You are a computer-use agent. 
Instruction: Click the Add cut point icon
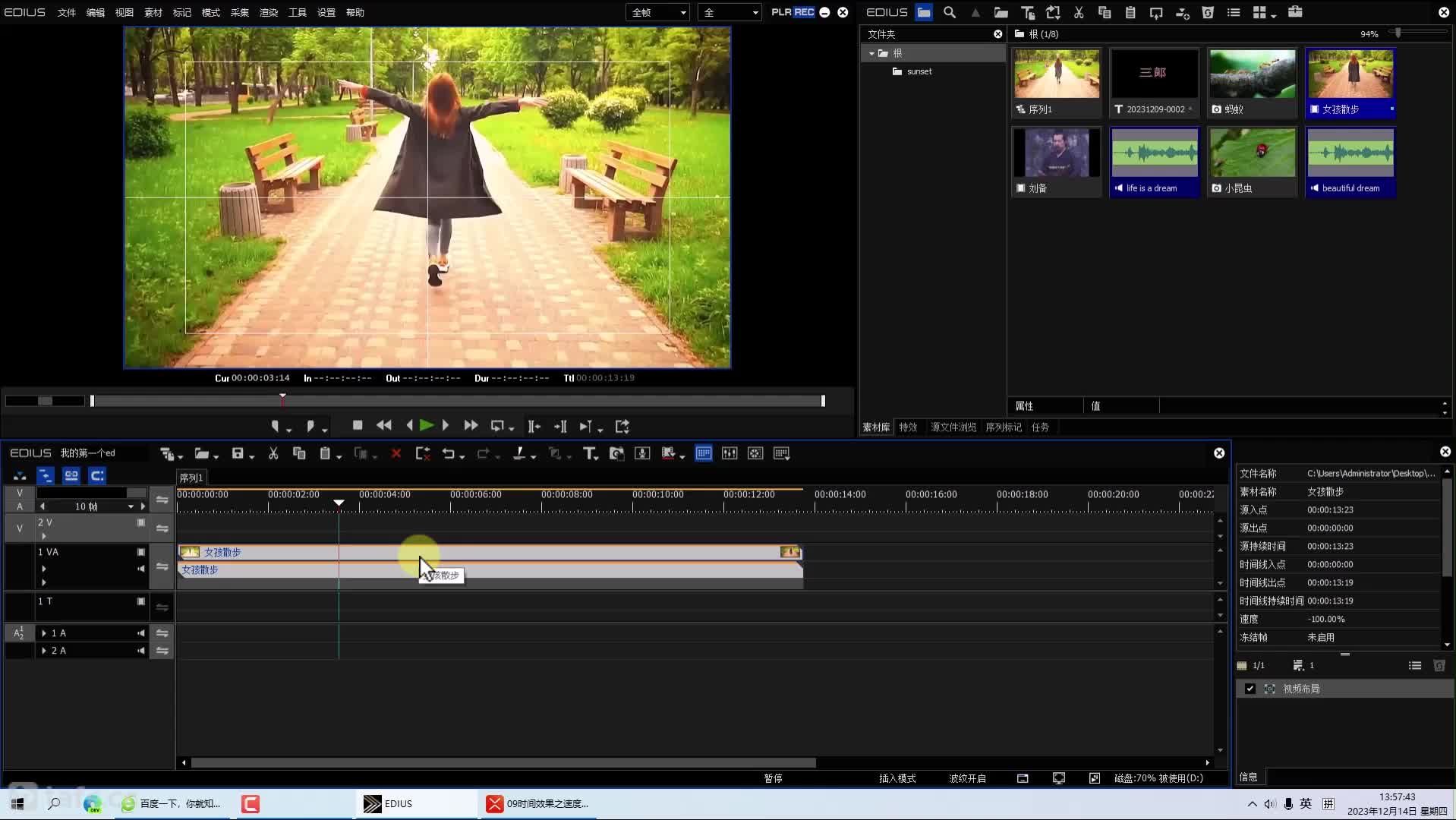(518, 454)
